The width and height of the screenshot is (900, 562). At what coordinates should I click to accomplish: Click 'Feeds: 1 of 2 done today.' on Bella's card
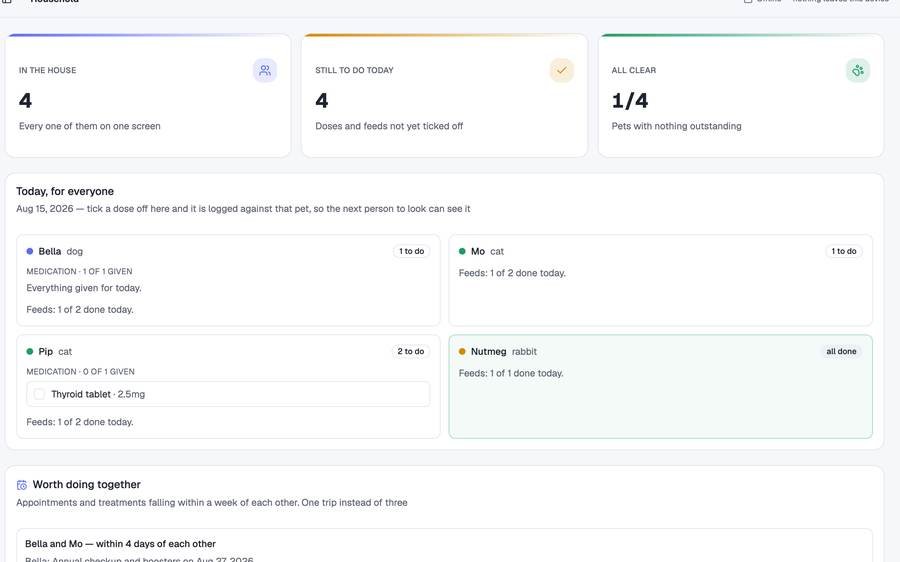[80, 310]
